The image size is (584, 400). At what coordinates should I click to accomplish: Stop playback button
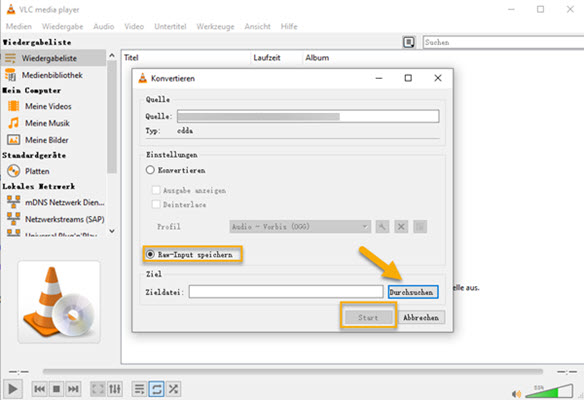coord(56,389)
